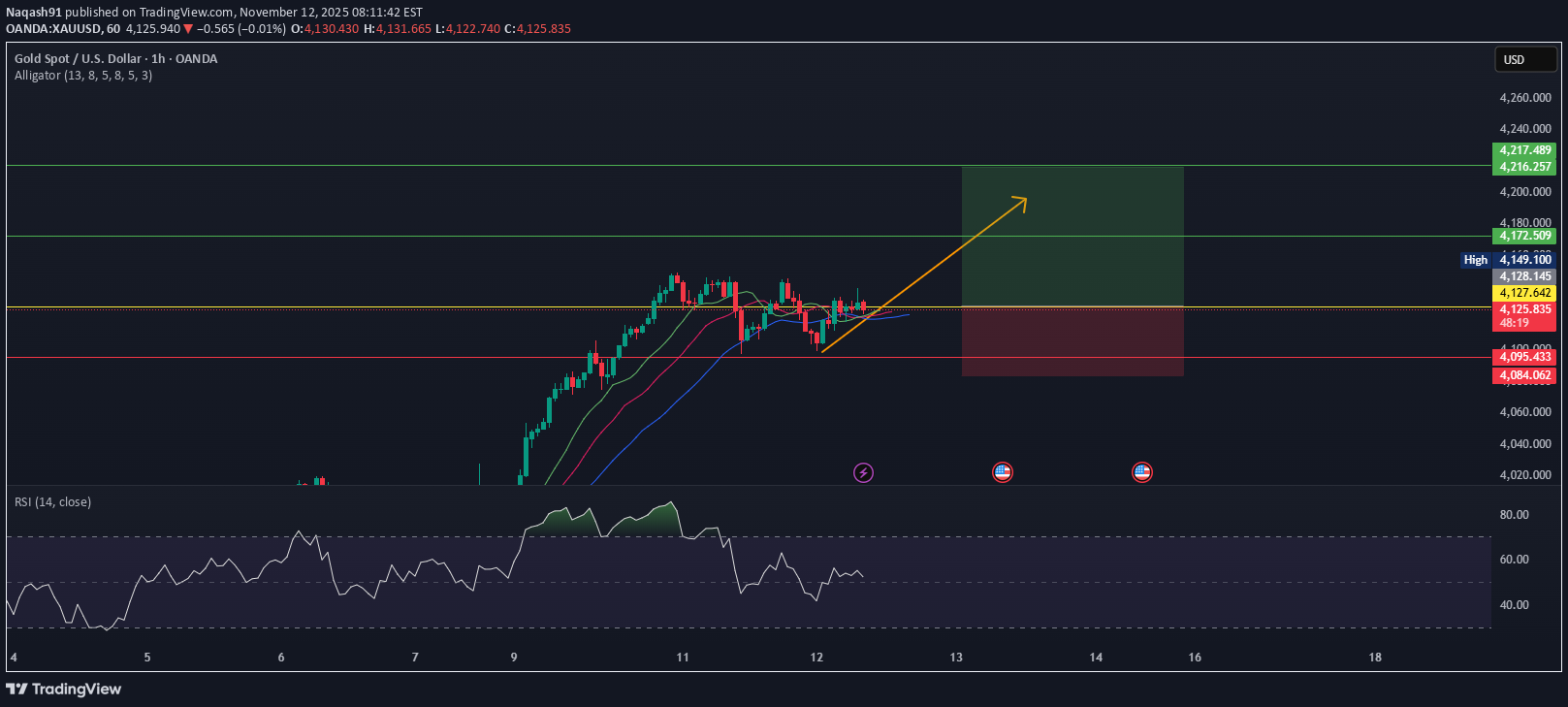The width and height of the screenshot is (1568, 707).
Task: Select the Alligator (13, 8, 5, 8, 5, 3) indicator label
Action: tap(83, 76)
